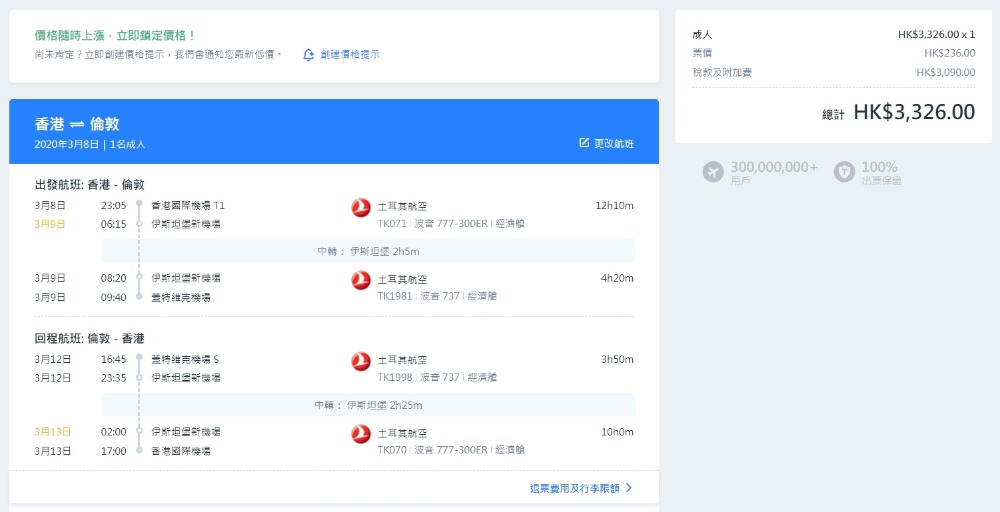1000x512 pixels.
Task: Click the airplane icon beside 300,000,000+ users
Action: [713, 172]
